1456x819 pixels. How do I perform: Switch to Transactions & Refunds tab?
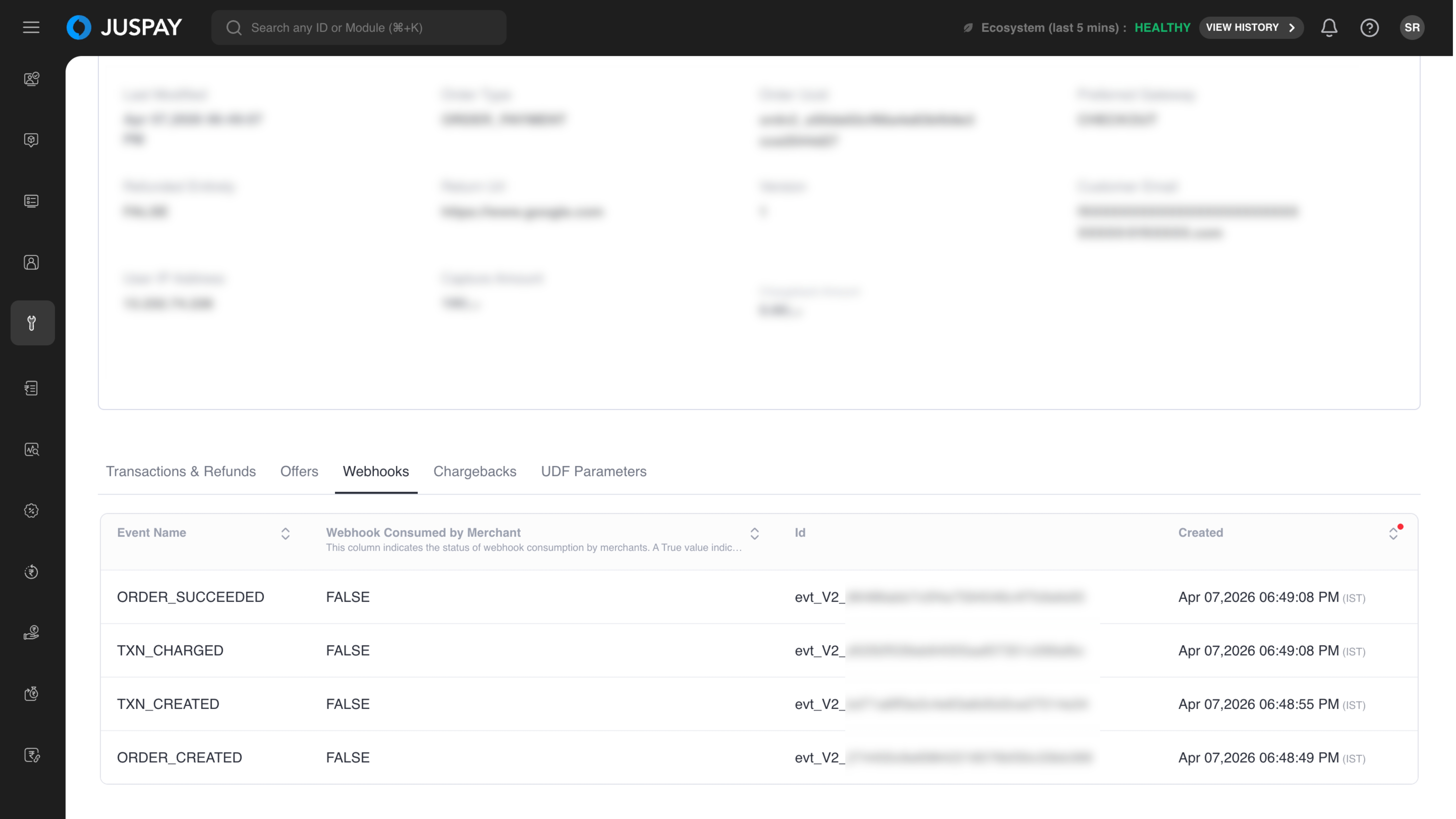point(181,472)
